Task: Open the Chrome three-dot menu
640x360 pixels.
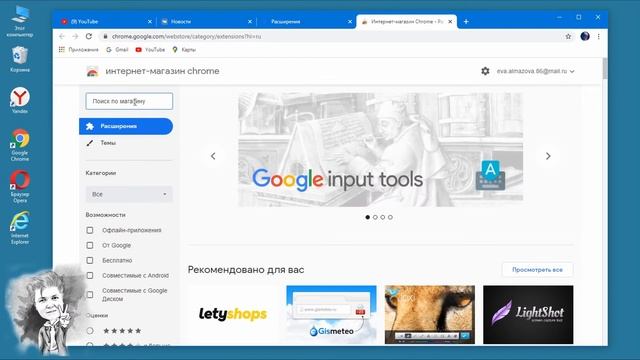Action: click(598, 36)
